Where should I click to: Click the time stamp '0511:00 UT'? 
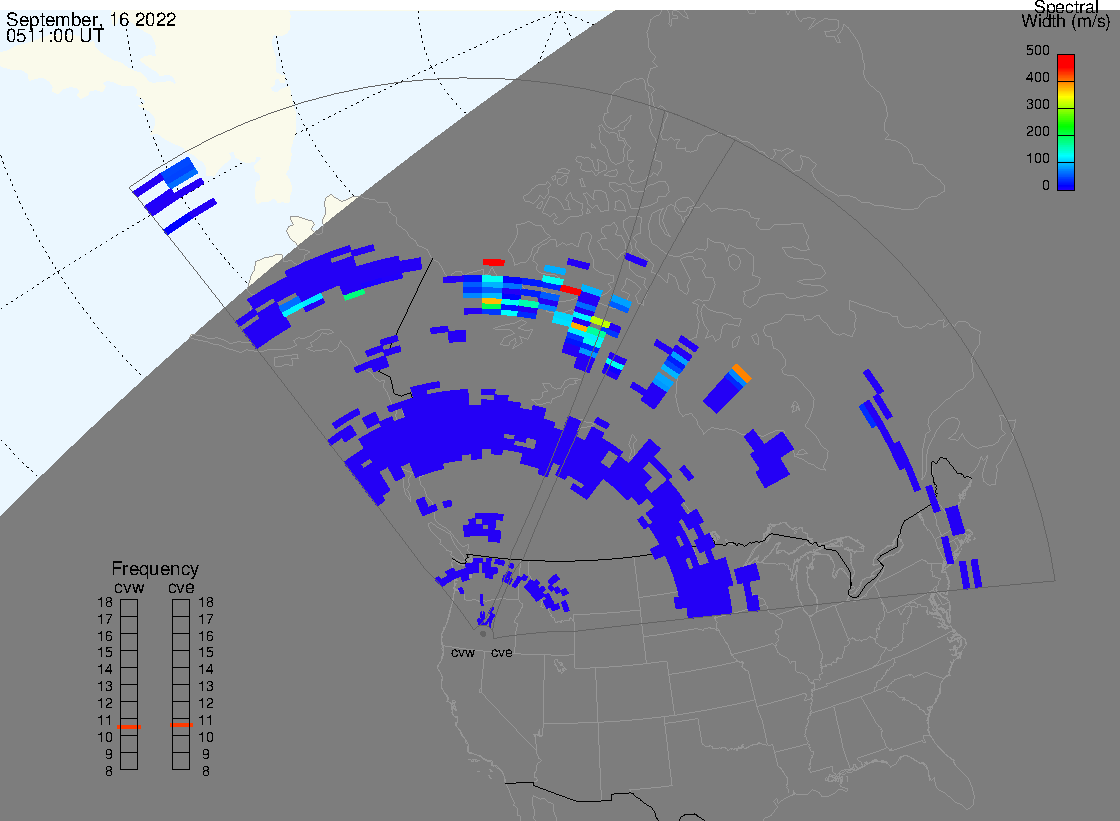point(55,36)
